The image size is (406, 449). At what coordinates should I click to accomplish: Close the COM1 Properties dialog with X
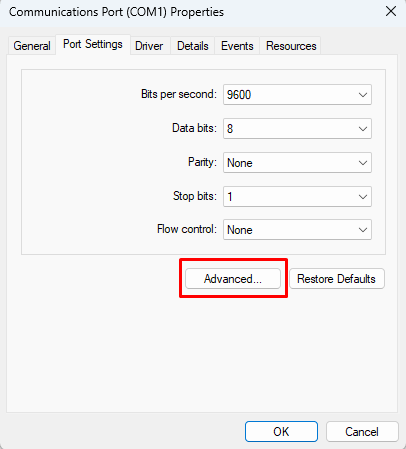tap(391, 11)
